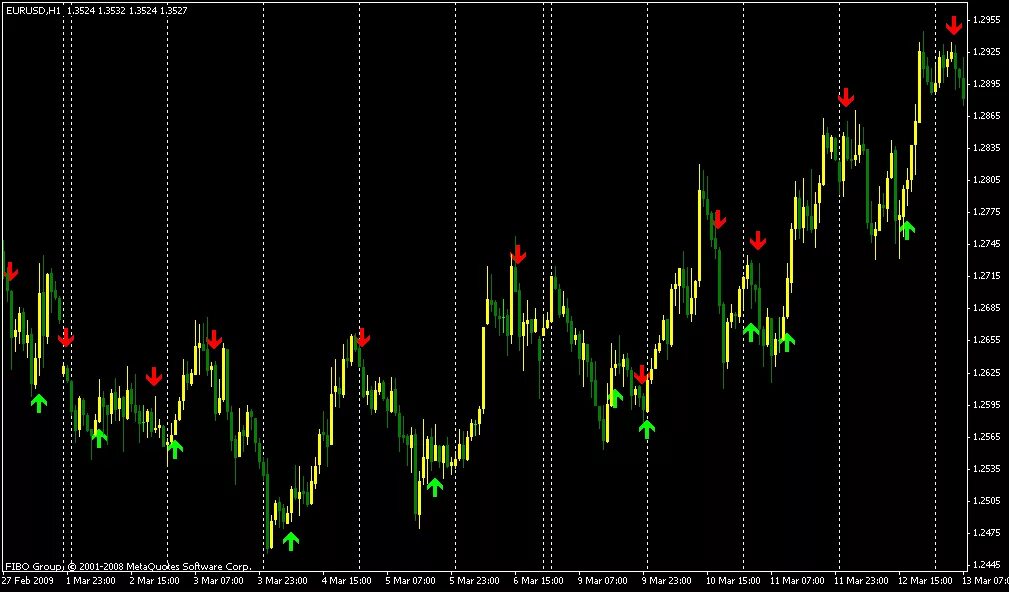Click the 3 Mar 07:00 time label
Viewport: 1009px width, 592px height.
218,581
